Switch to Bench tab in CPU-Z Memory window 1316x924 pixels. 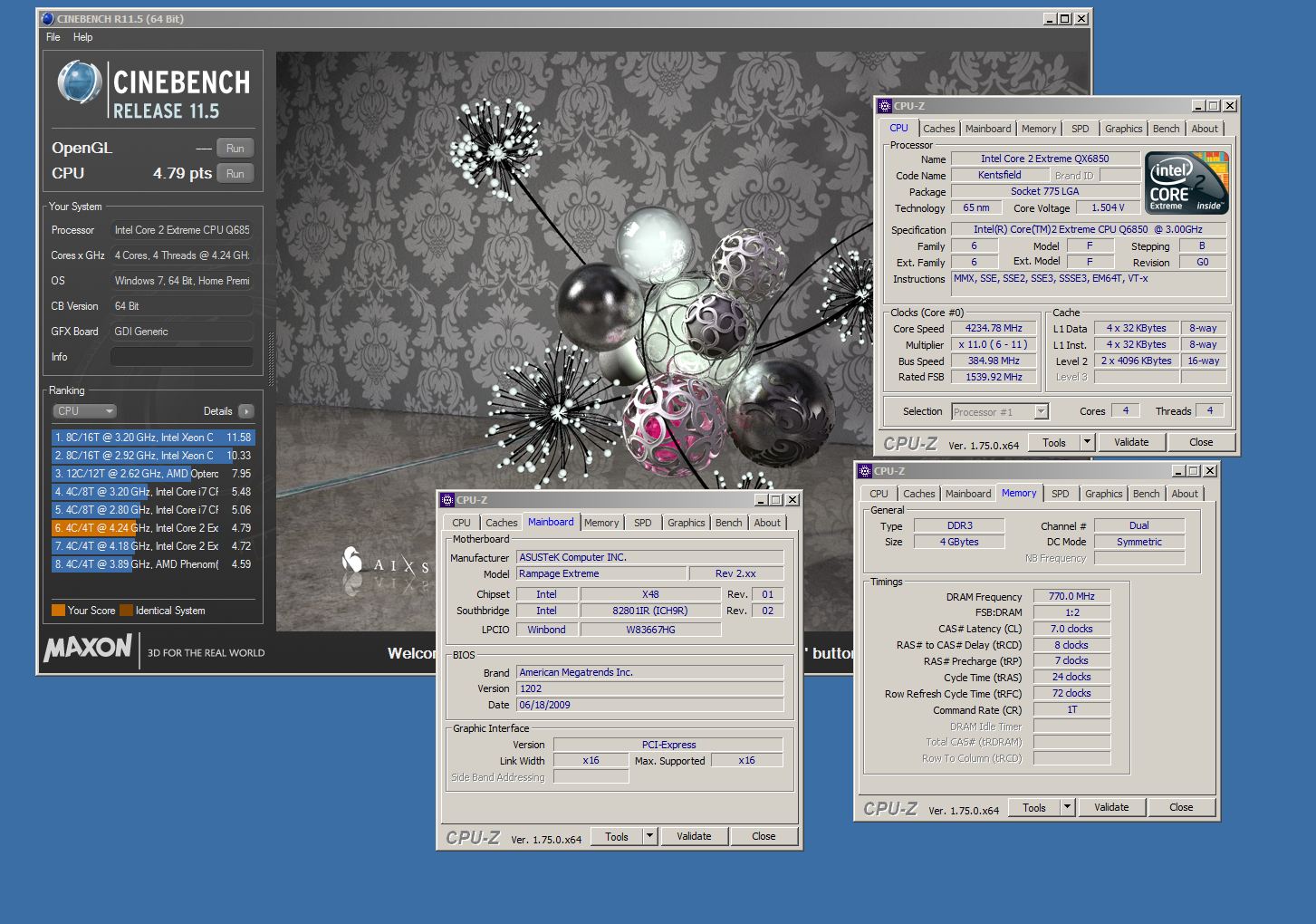[x=1146, y=494]
